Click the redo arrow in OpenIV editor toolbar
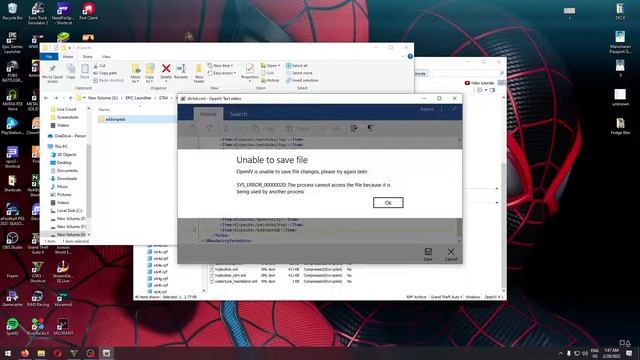This screenshot has width=640, height=360. [x=210, y=128]
